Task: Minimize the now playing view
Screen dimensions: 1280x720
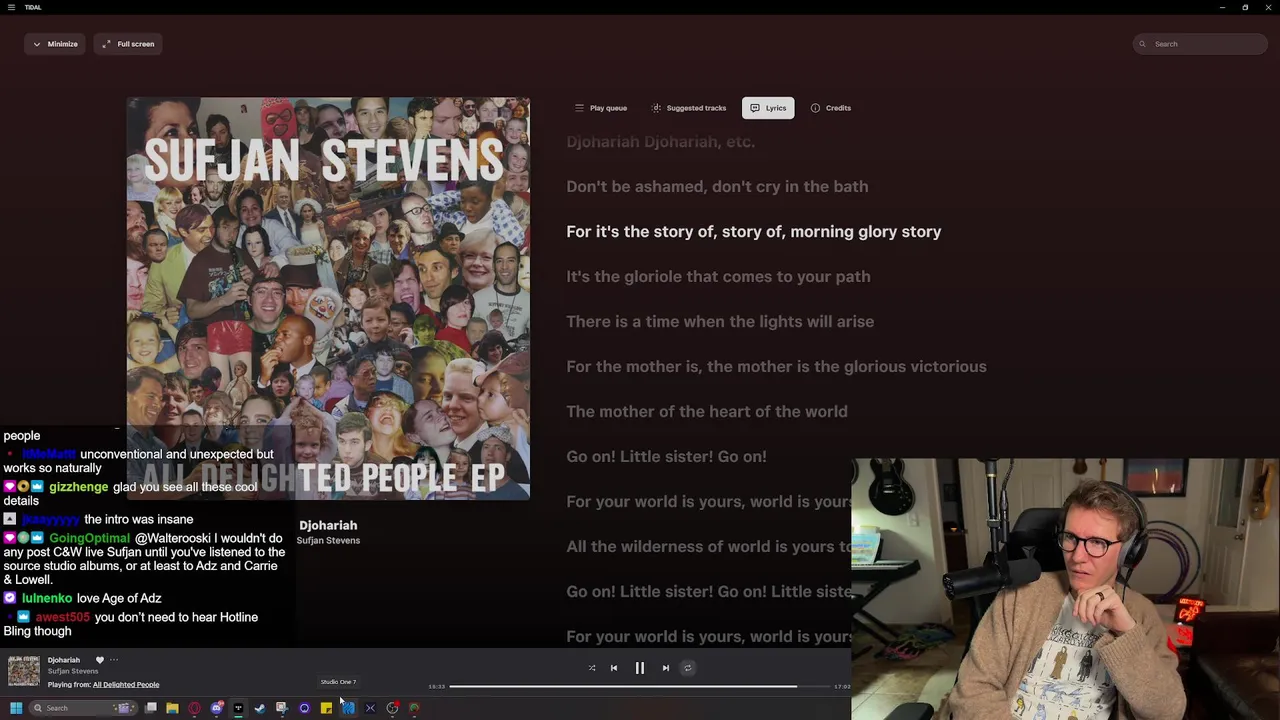Action: [x=55, y=44]
